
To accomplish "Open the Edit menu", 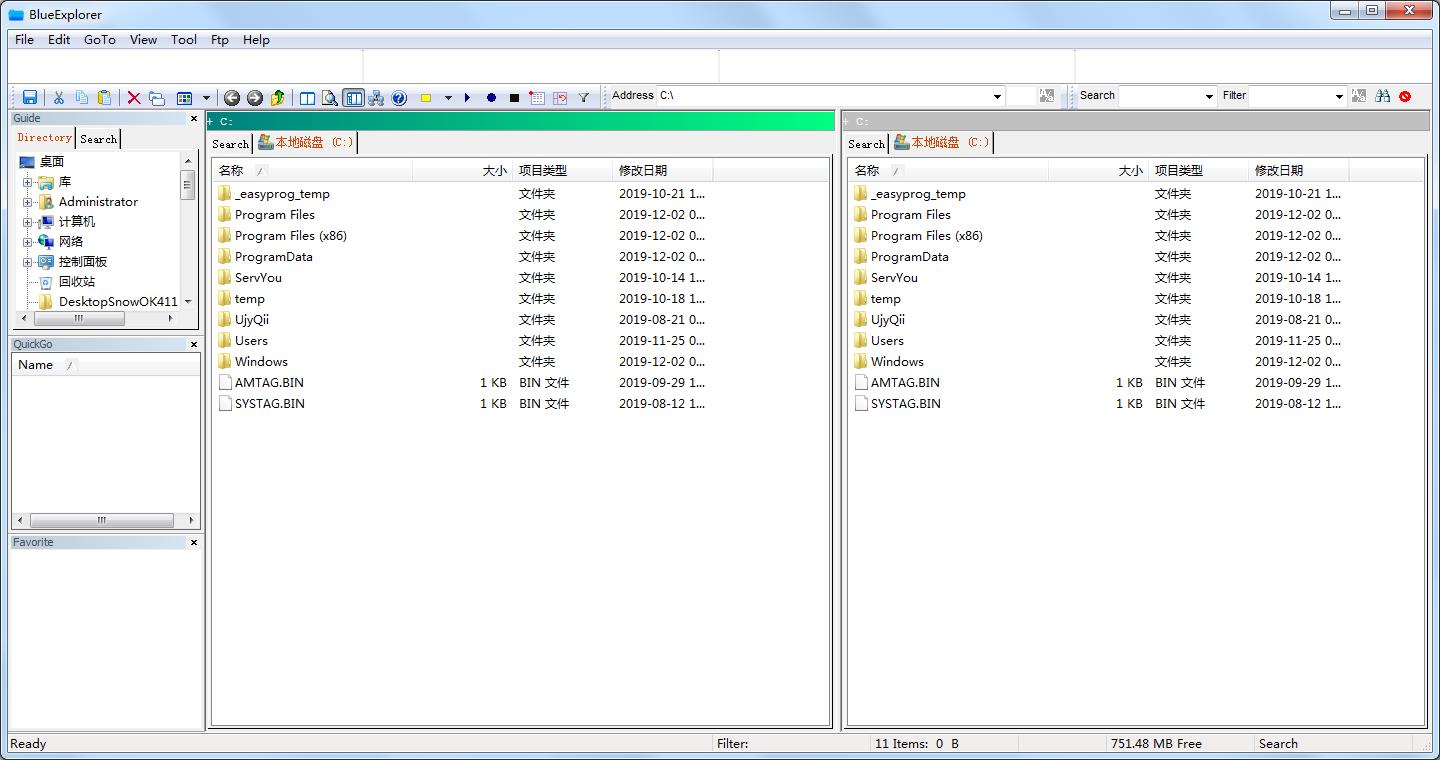I will (x=59, y=40).
